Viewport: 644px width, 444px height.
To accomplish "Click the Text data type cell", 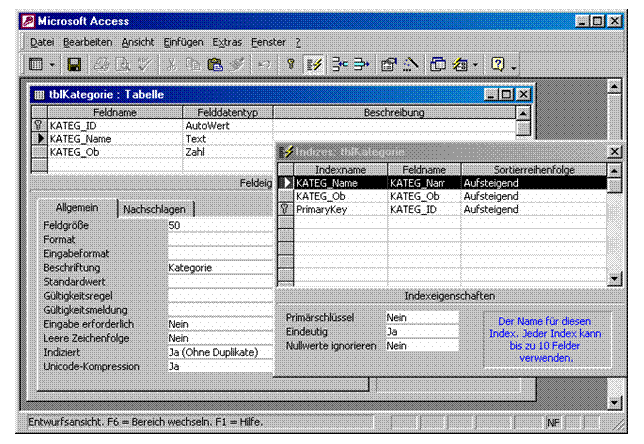I will (228, 139).
